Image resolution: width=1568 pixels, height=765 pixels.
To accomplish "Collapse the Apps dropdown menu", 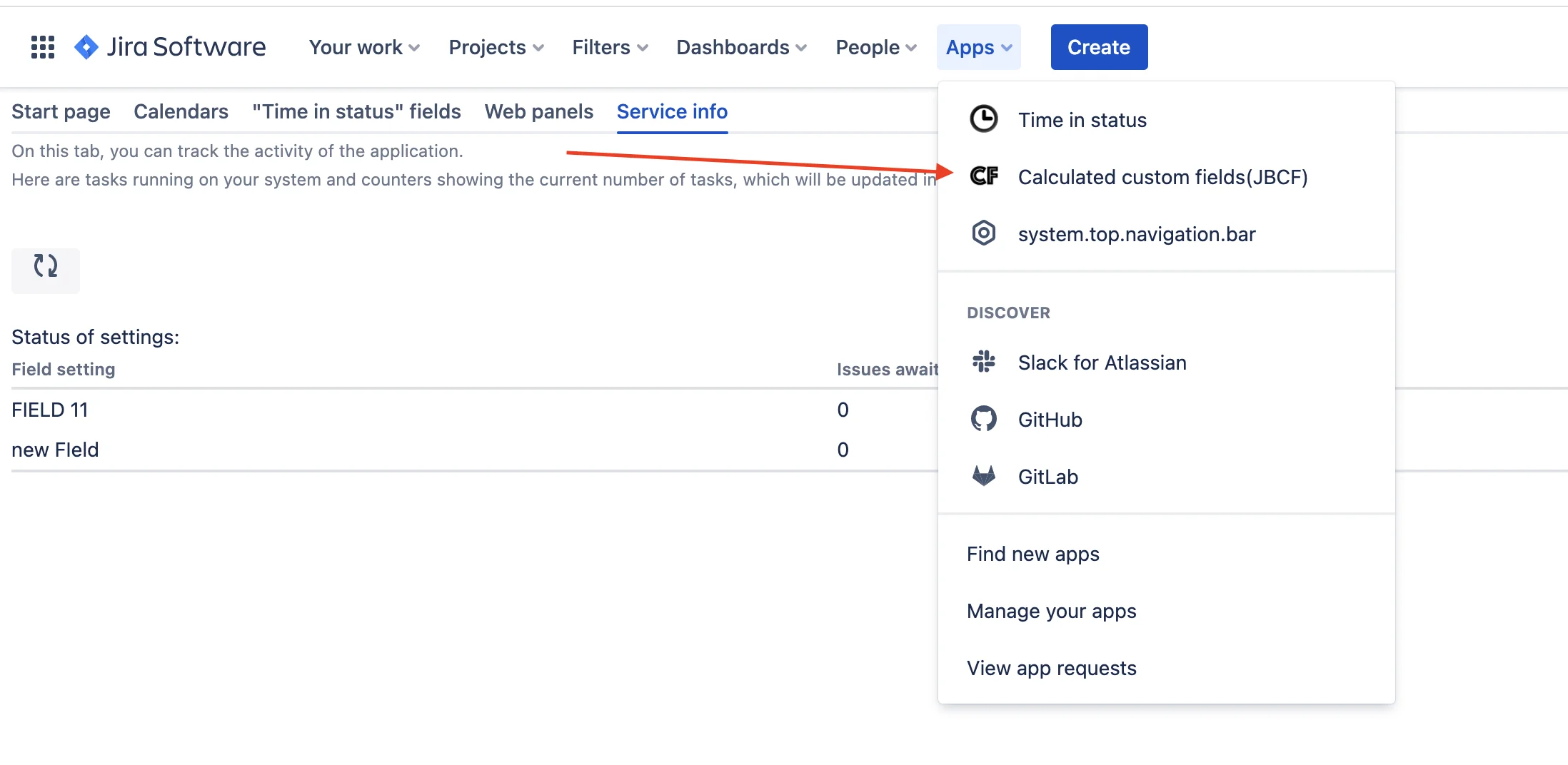I will click(979, 47).
